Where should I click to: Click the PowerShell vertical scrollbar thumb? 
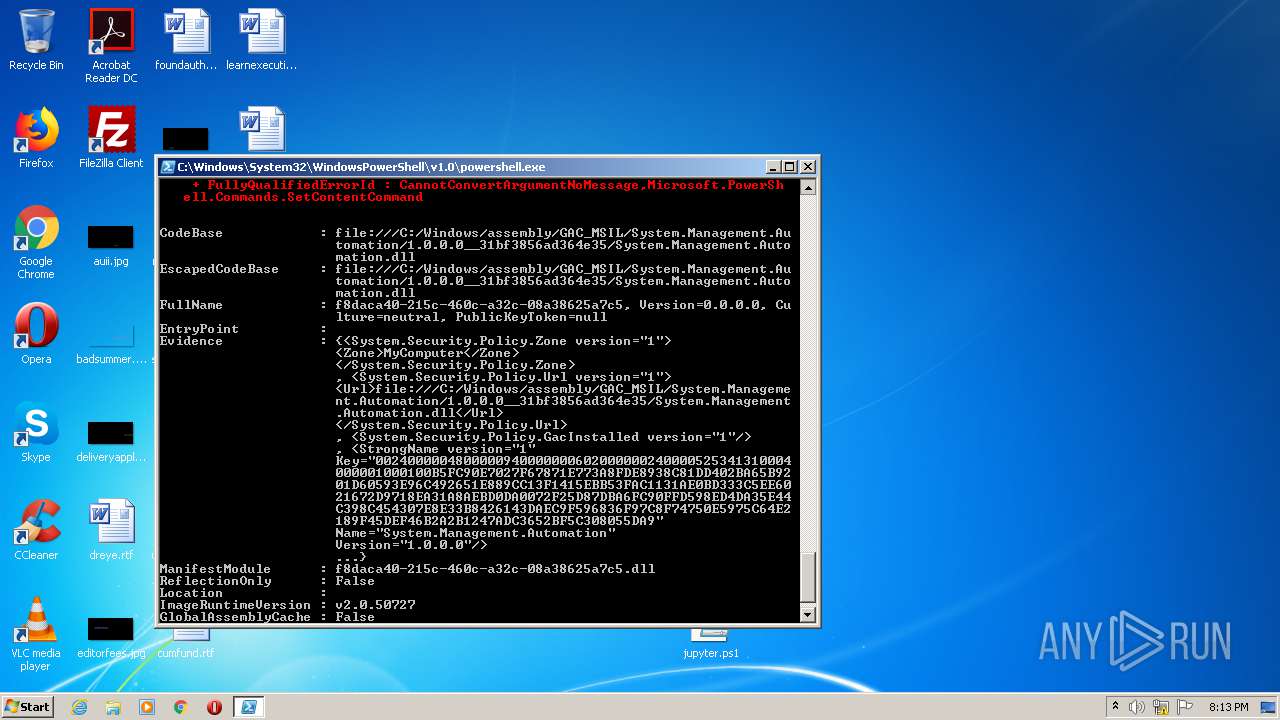(x=809, y=577)
